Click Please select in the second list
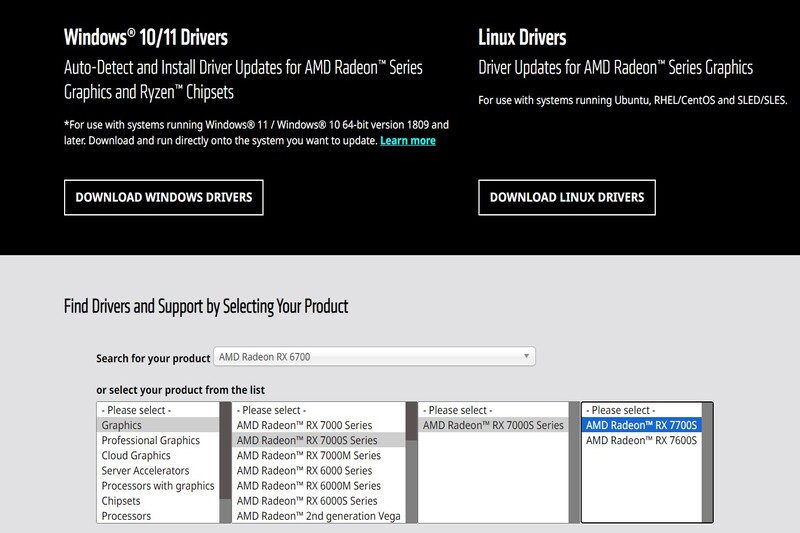800x533 pixels. (x=318, y=410)
